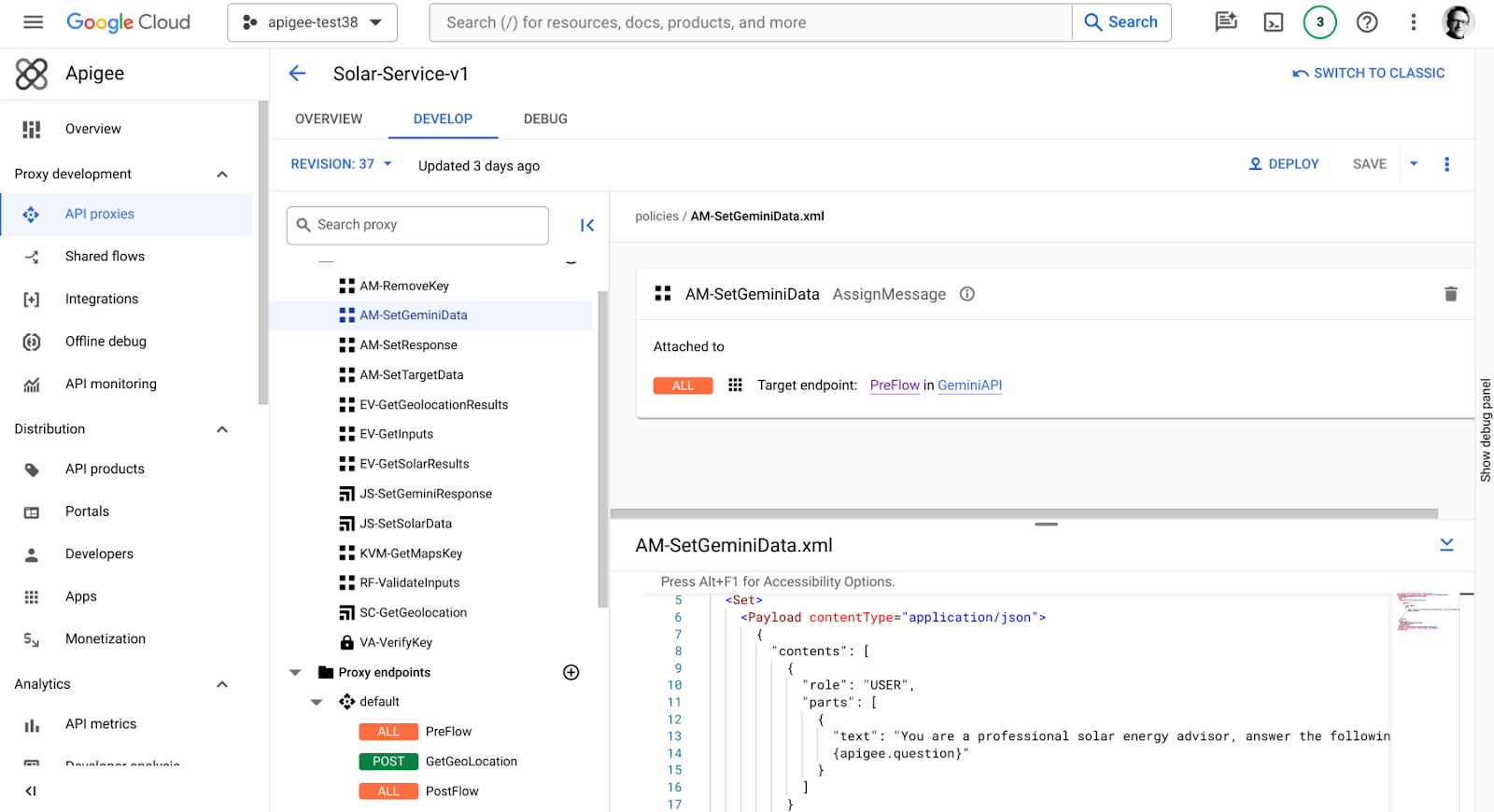The height and width of the screenshot is (812, 1494).
Task: Open the top bar three-dot settings menu
Action: click(x=1414, y=22)
